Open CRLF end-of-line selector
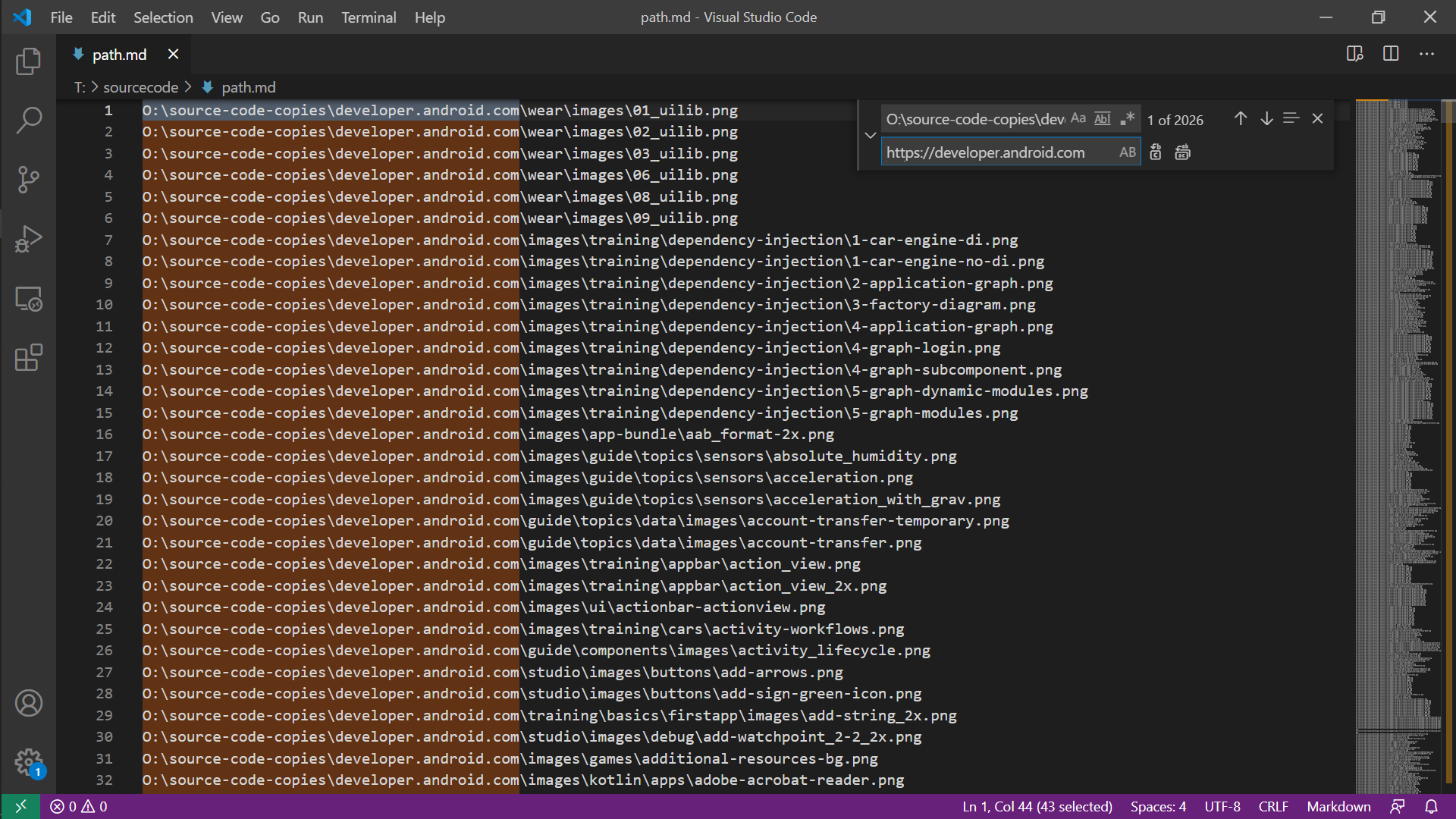 click(x=1272, y=806)
